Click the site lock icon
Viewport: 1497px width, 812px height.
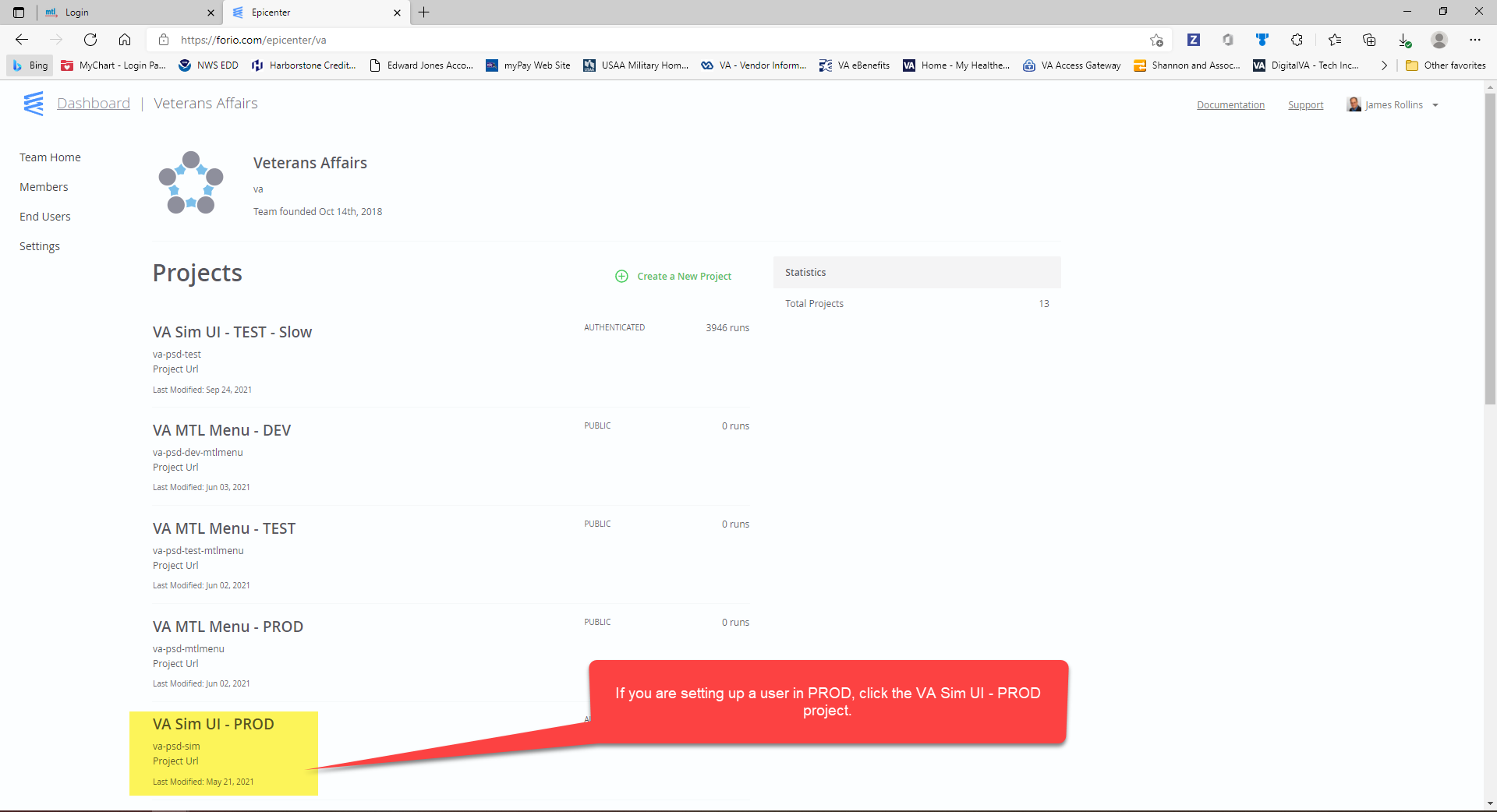pyautogui.click(x=164, y=40)
